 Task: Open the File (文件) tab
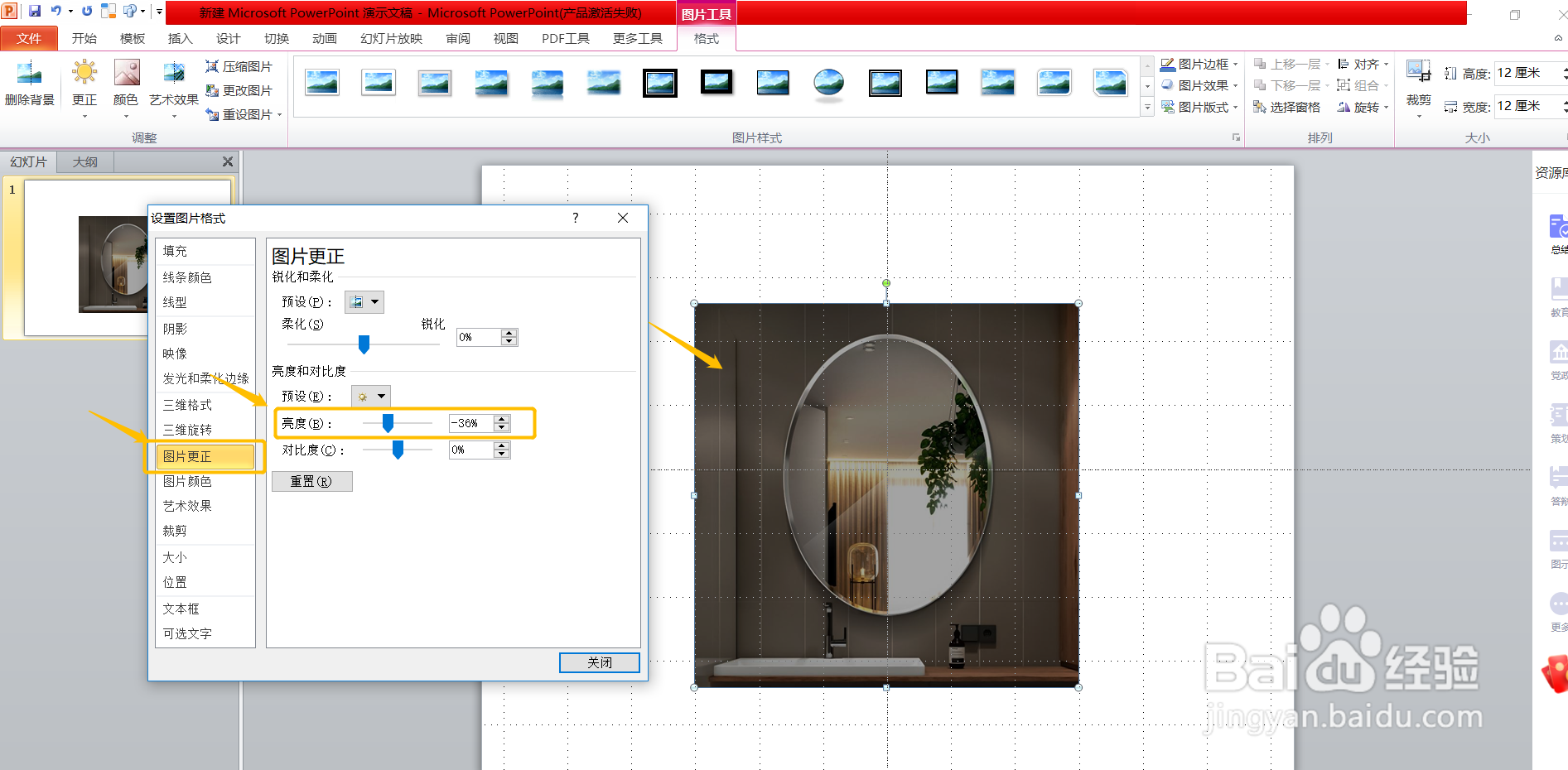click(29, 38)
